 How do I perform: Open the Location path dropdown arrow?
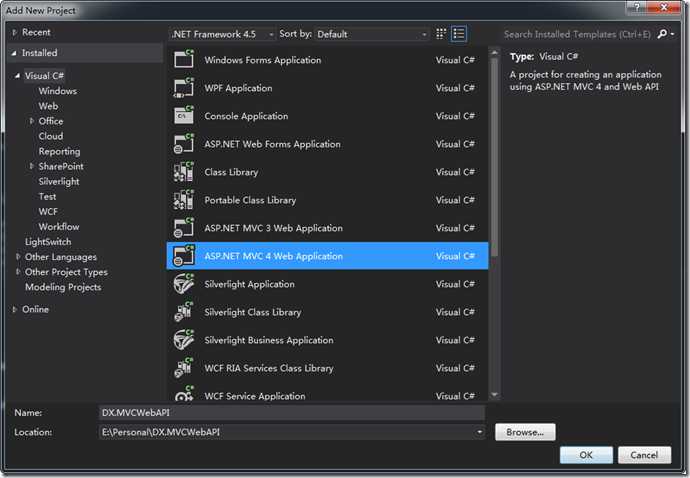coord(479,432)
